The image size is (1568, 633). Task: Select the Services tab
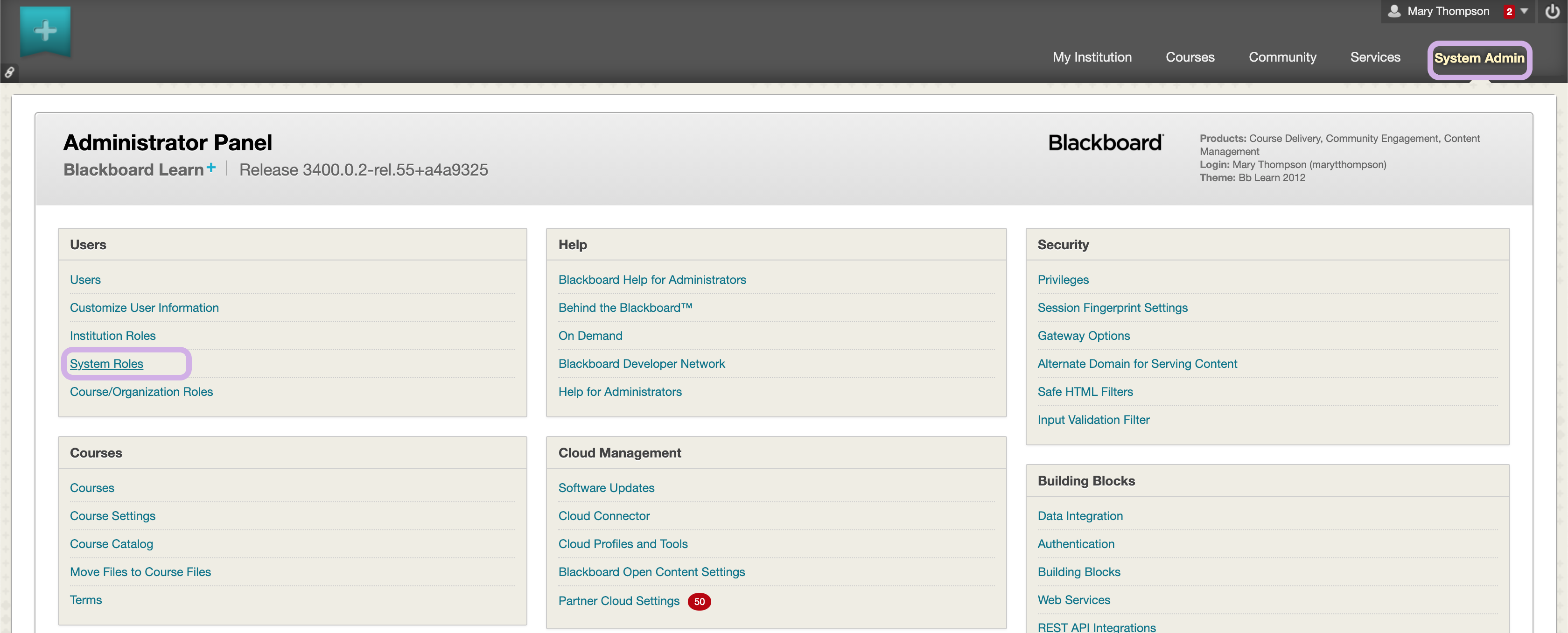click(x=1374, y=57)
